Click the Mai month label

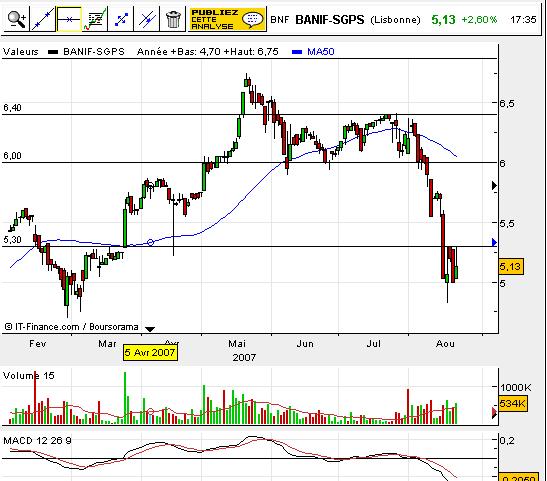(x=237, y=344)
